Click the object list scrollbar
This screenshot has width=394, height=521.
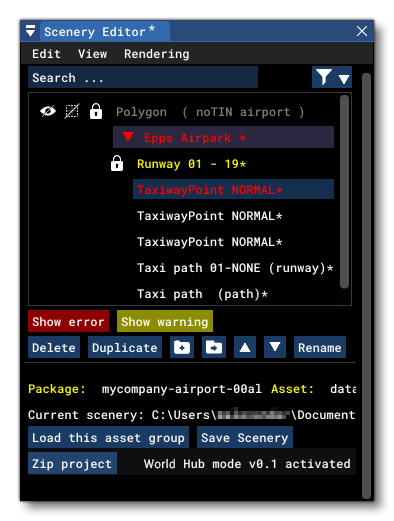point(344,192)
